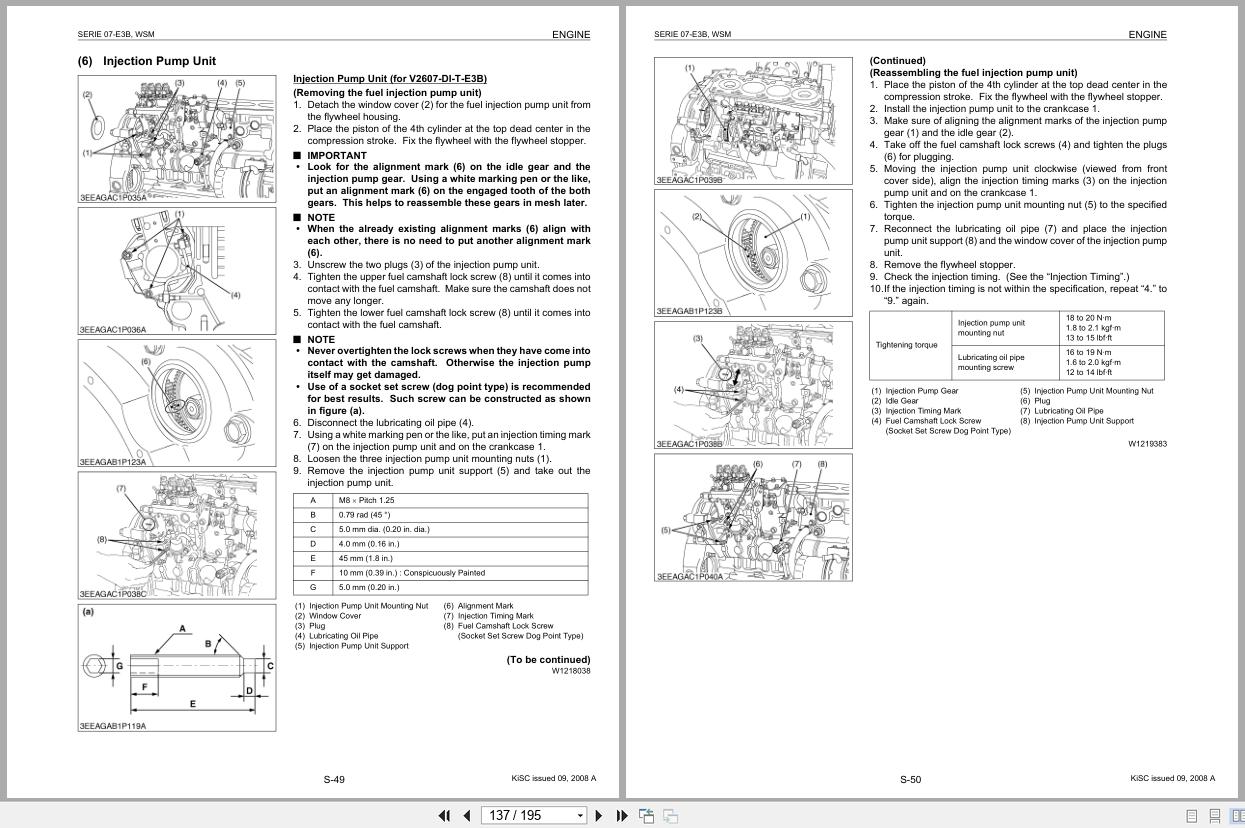Click the set screw diagram 3EEAGAB1P119A

(x=177, y=667)
